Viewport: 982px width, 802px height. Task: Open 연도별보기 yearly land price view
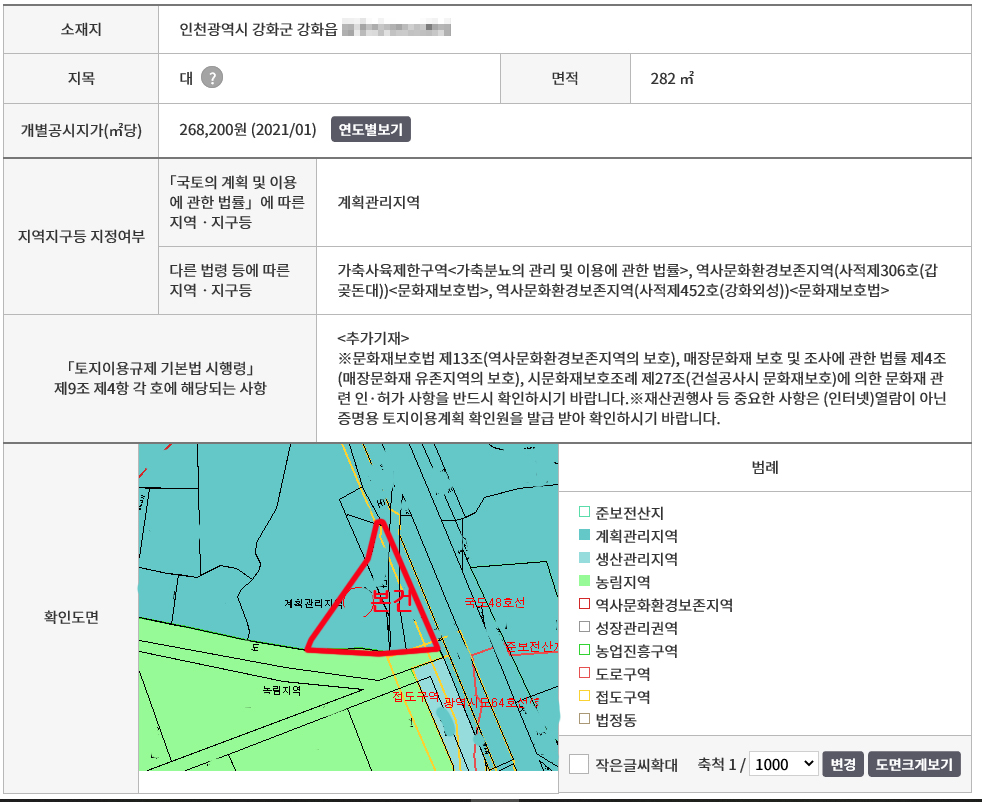pos(370,130)
